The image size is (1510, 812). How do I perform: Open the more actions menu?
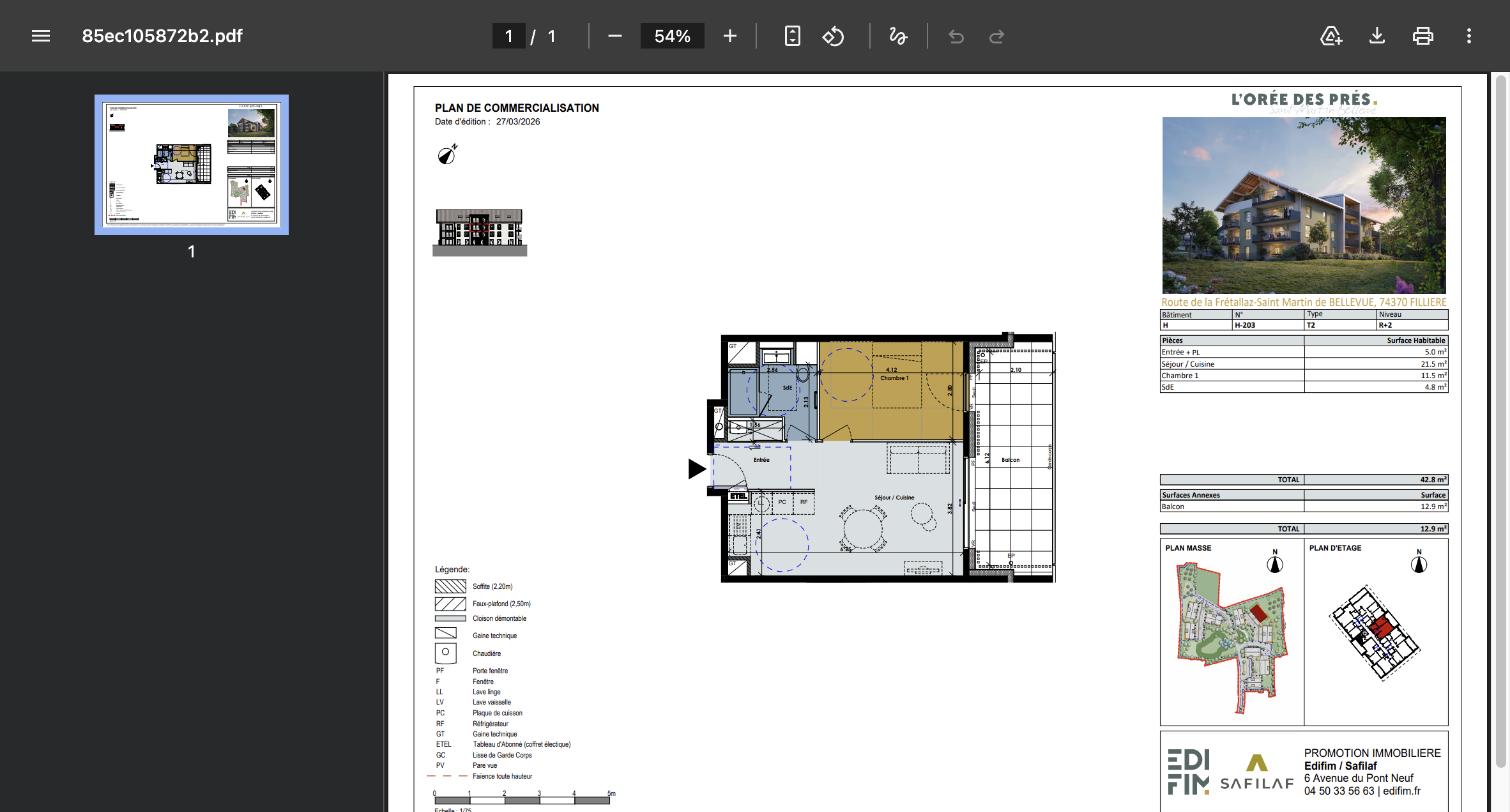coord(1469,36)
